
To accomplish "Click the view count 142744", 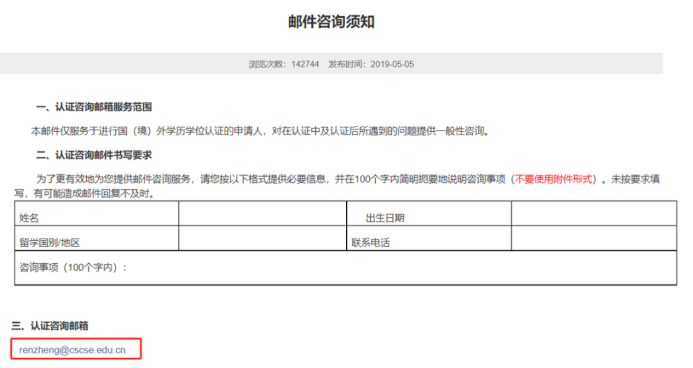I will coord(305,64).
